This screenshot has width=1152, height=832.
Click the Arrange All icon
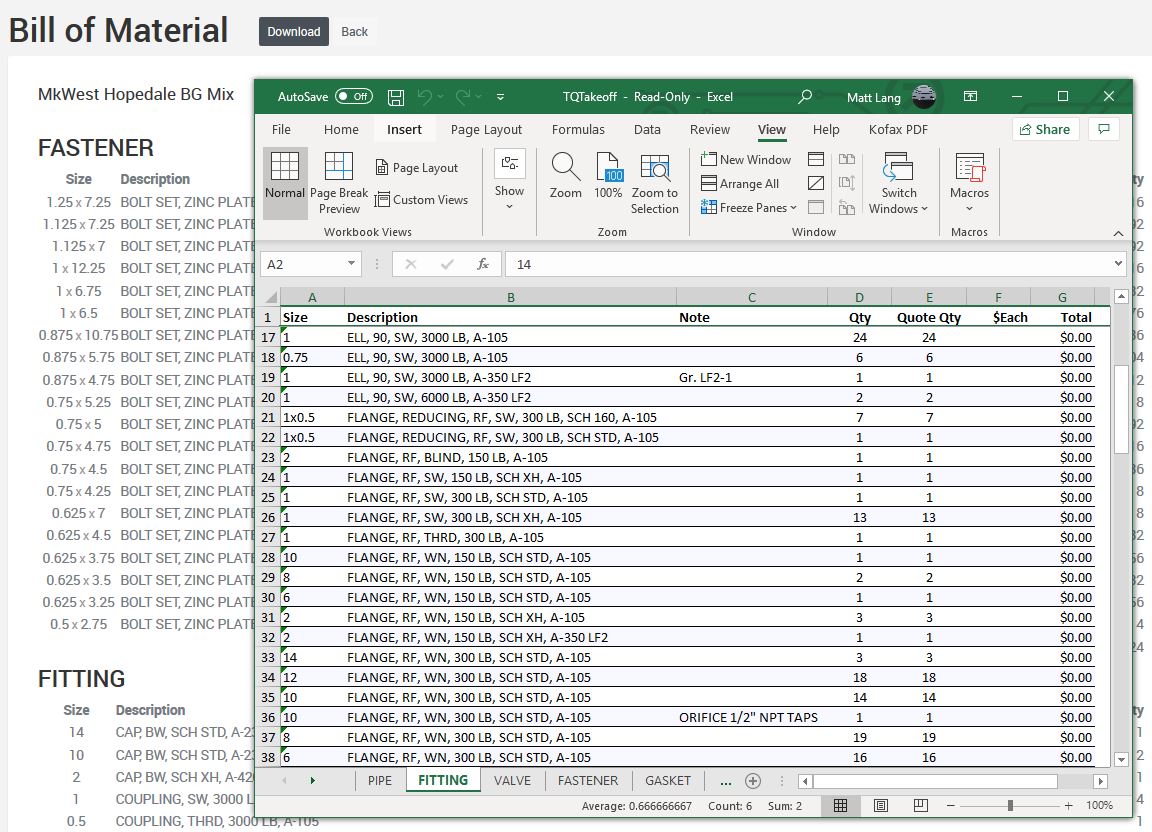745,183
